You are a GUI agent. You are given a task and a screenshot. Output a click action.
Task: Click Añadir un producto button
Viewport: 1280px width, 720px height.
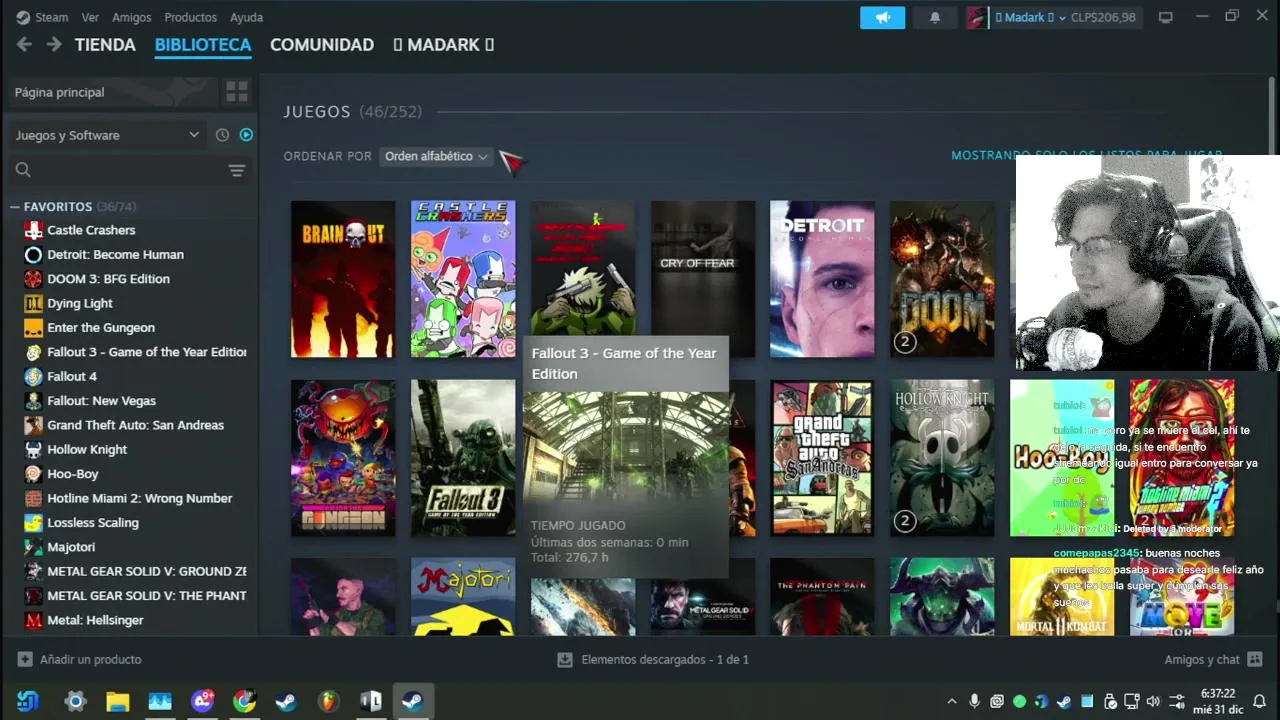click(x=80, y=660)
